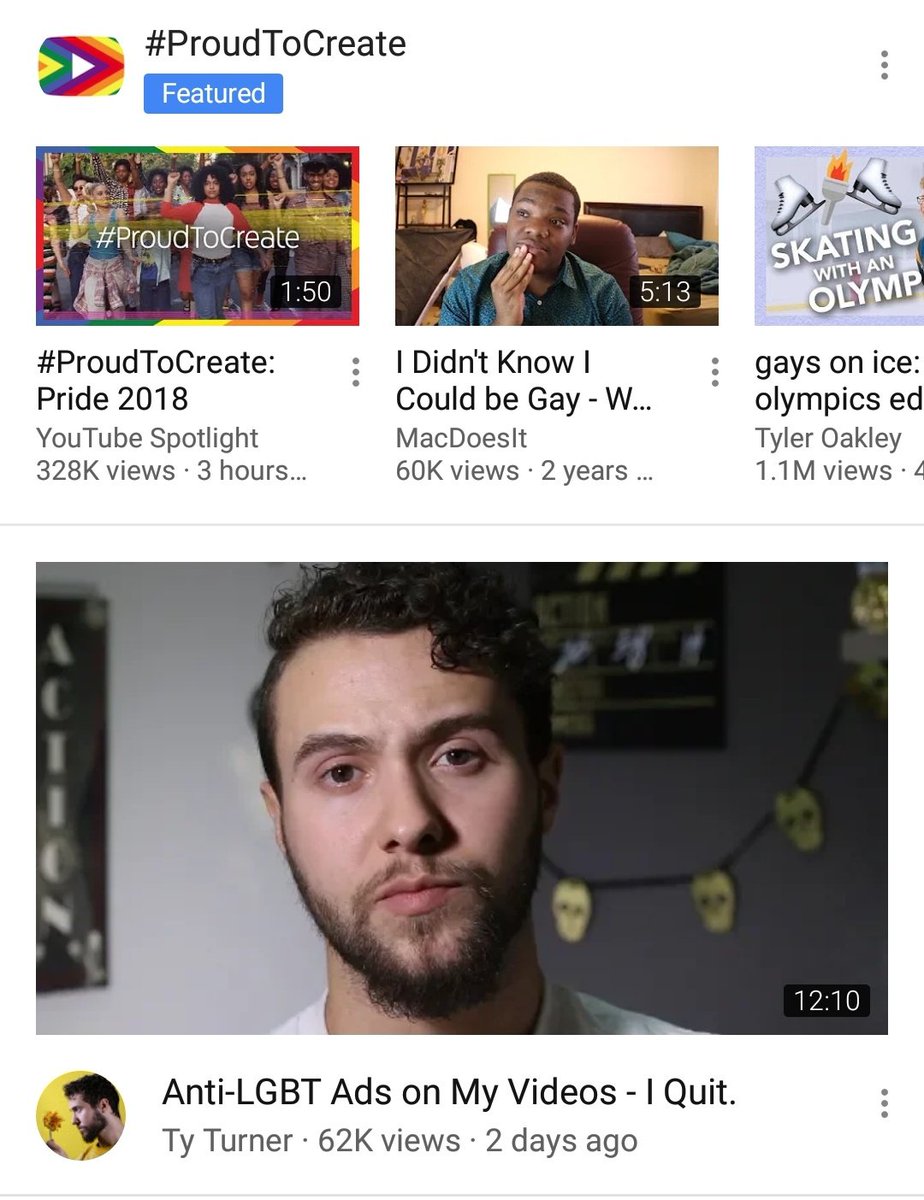
Task: Open Anti-LGBT Ads on My Videos title
Action: tap(449, 1093)
